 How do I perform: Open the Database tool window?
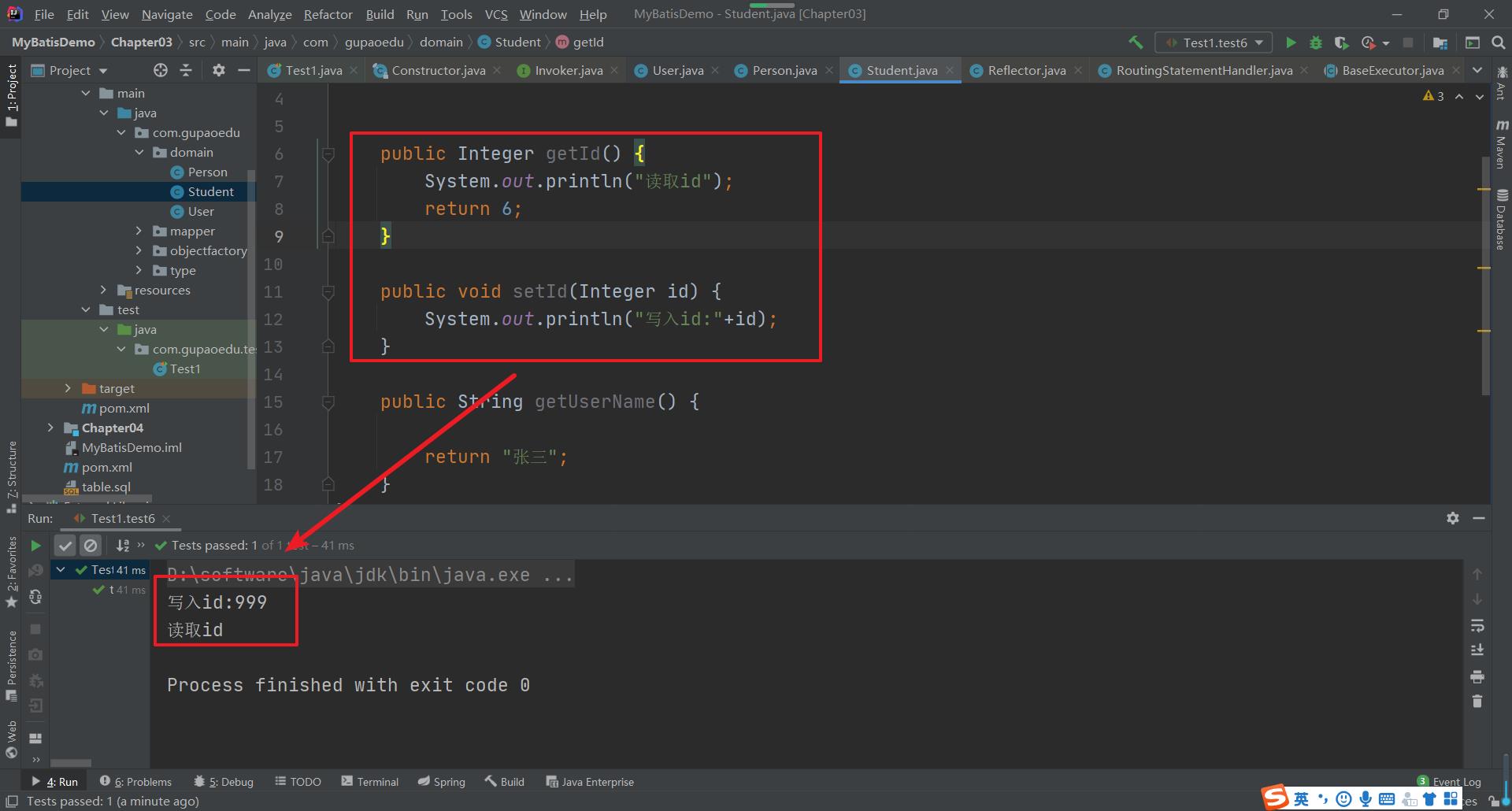click(1502, 220)
